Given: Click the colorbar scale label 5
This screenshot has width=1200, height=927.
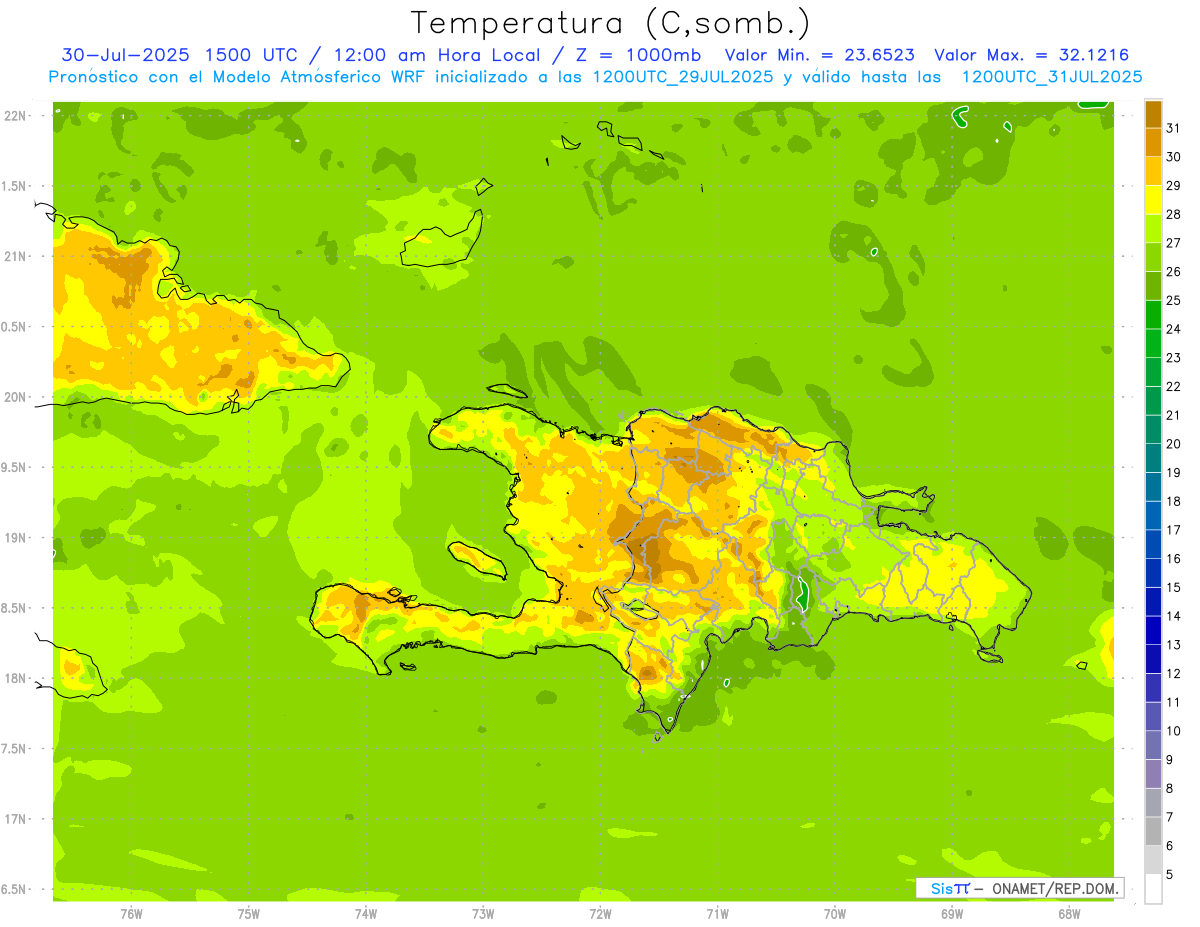Looking at the screenshot, I should (1171, 874).
